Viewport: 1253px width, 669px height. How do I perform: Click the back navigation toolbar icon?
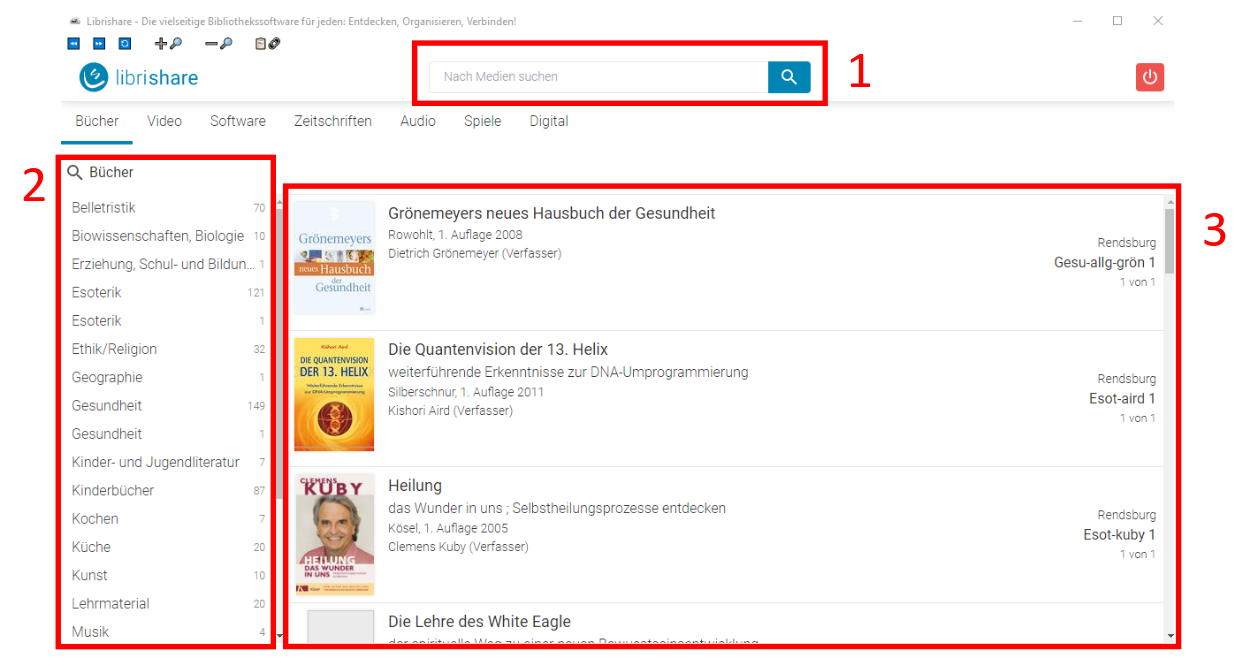click(74, 44)
